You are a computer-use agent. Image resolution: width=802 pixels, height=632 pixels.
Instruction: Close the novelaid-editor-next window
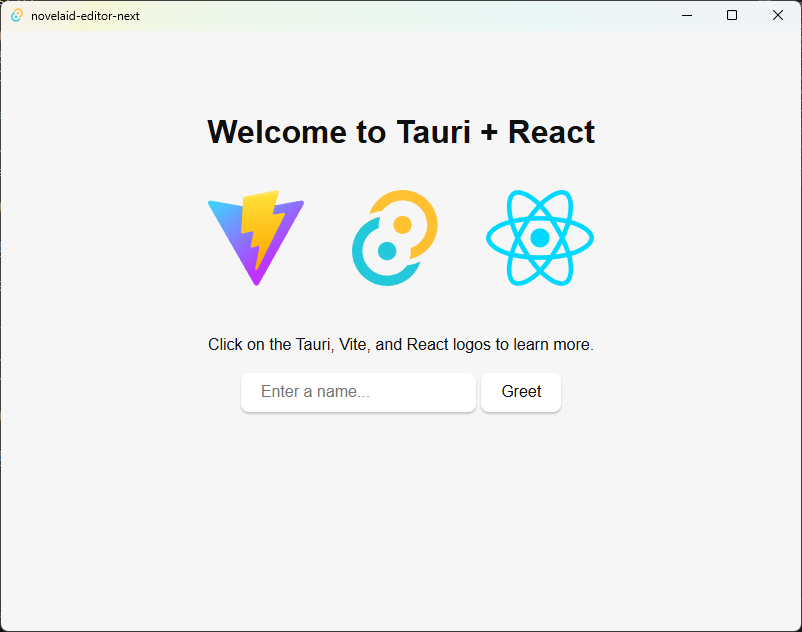(x=778, y=15)
